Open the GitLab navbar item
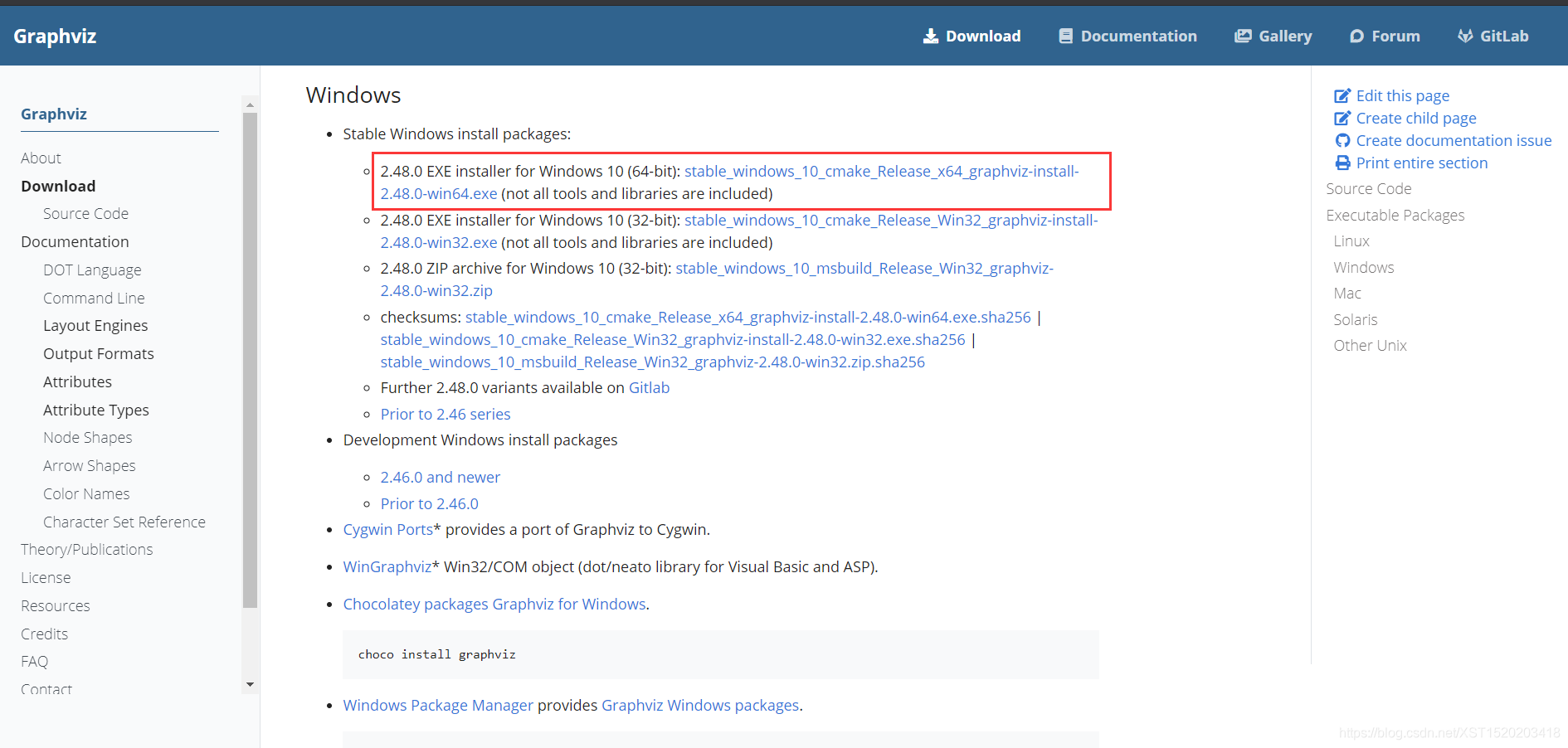Screen dimensions: 1568x748 coord(1493,36)
